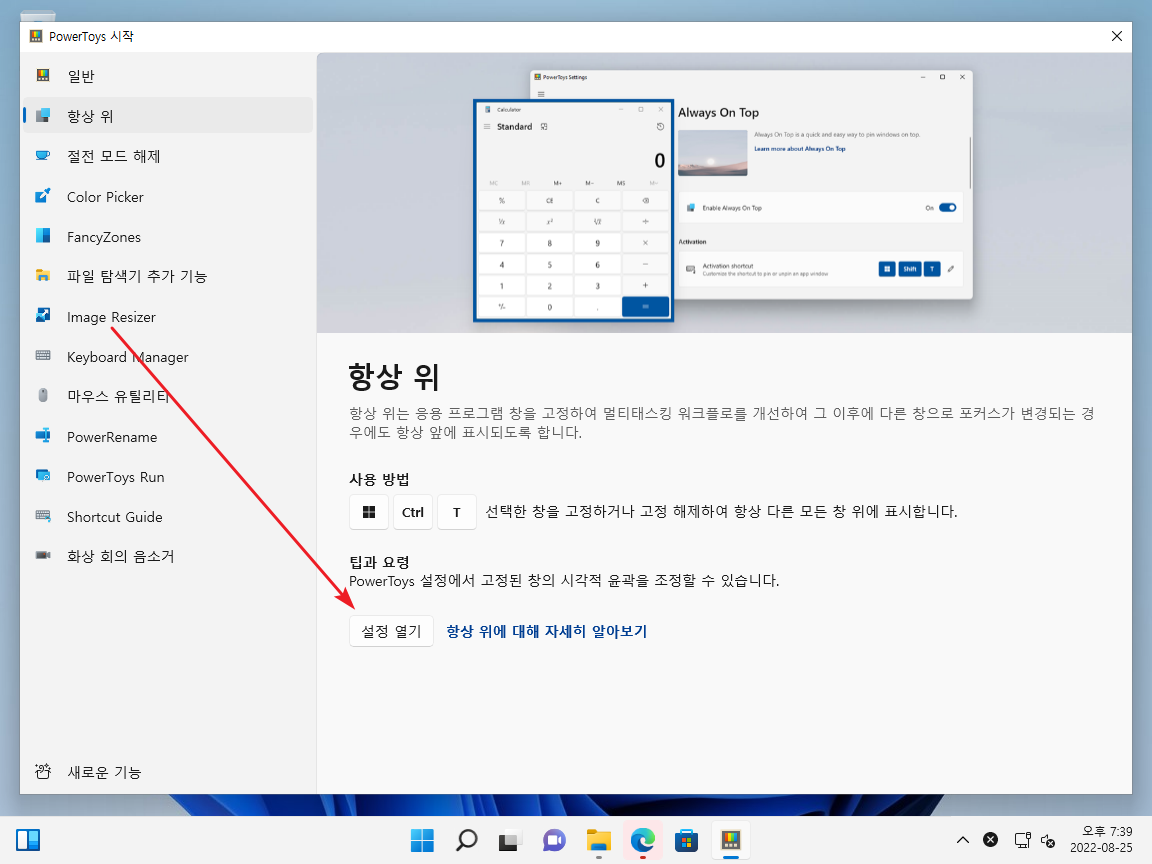Click the Ctrl key badge
The width and height of the screenshot is (1152, 864).
pos(413,512)
